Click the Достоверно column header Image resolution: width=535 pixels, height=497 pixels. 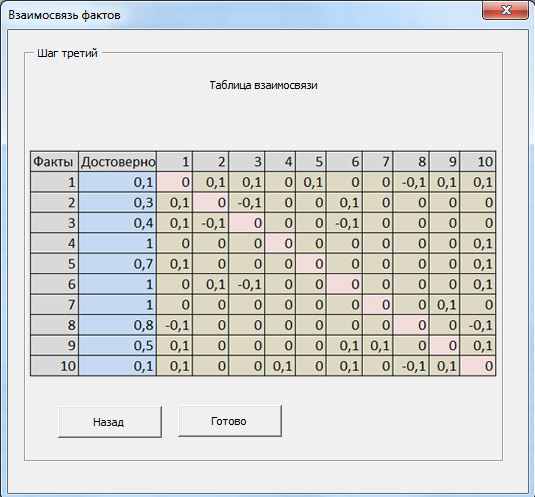[x=117, y=162]
